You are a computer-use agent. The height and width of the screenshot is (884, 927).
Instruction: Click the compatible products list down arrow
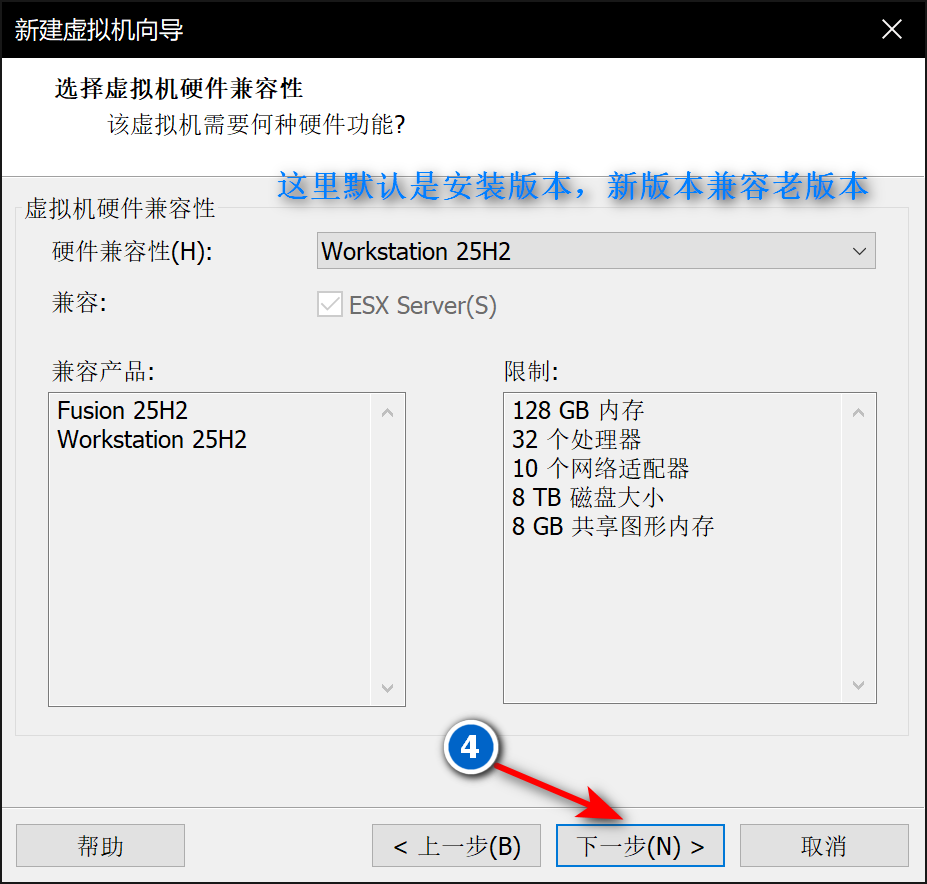tap(387, 688)
